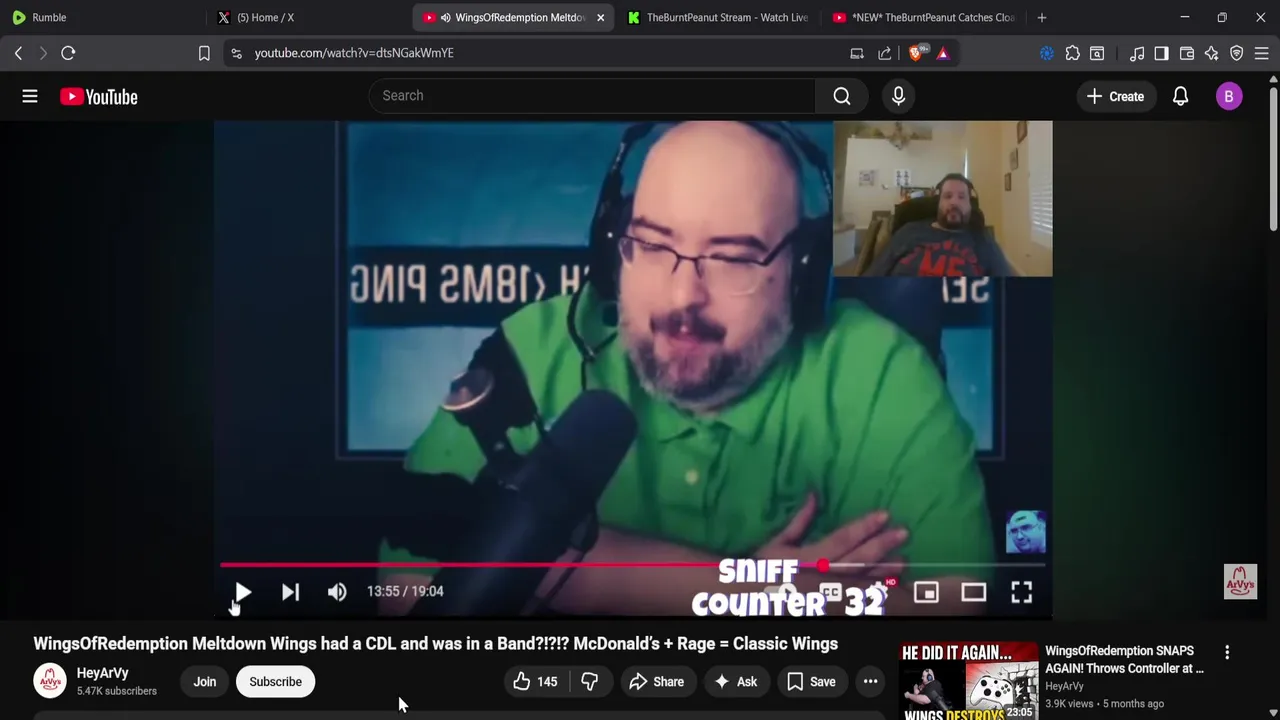1280x720 pixels.
Task: Click the 13:55 / 19:04 time display
Action: (405, 592)
